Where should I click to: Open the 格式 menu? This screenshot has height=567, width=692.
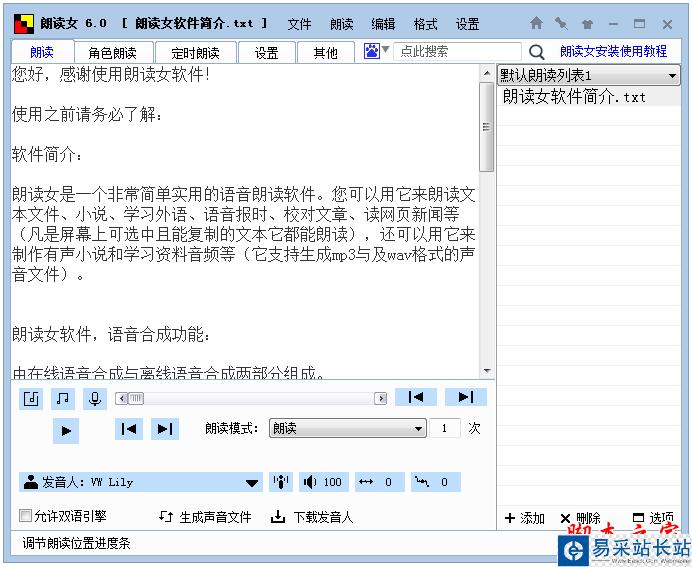tap(425, 24)
